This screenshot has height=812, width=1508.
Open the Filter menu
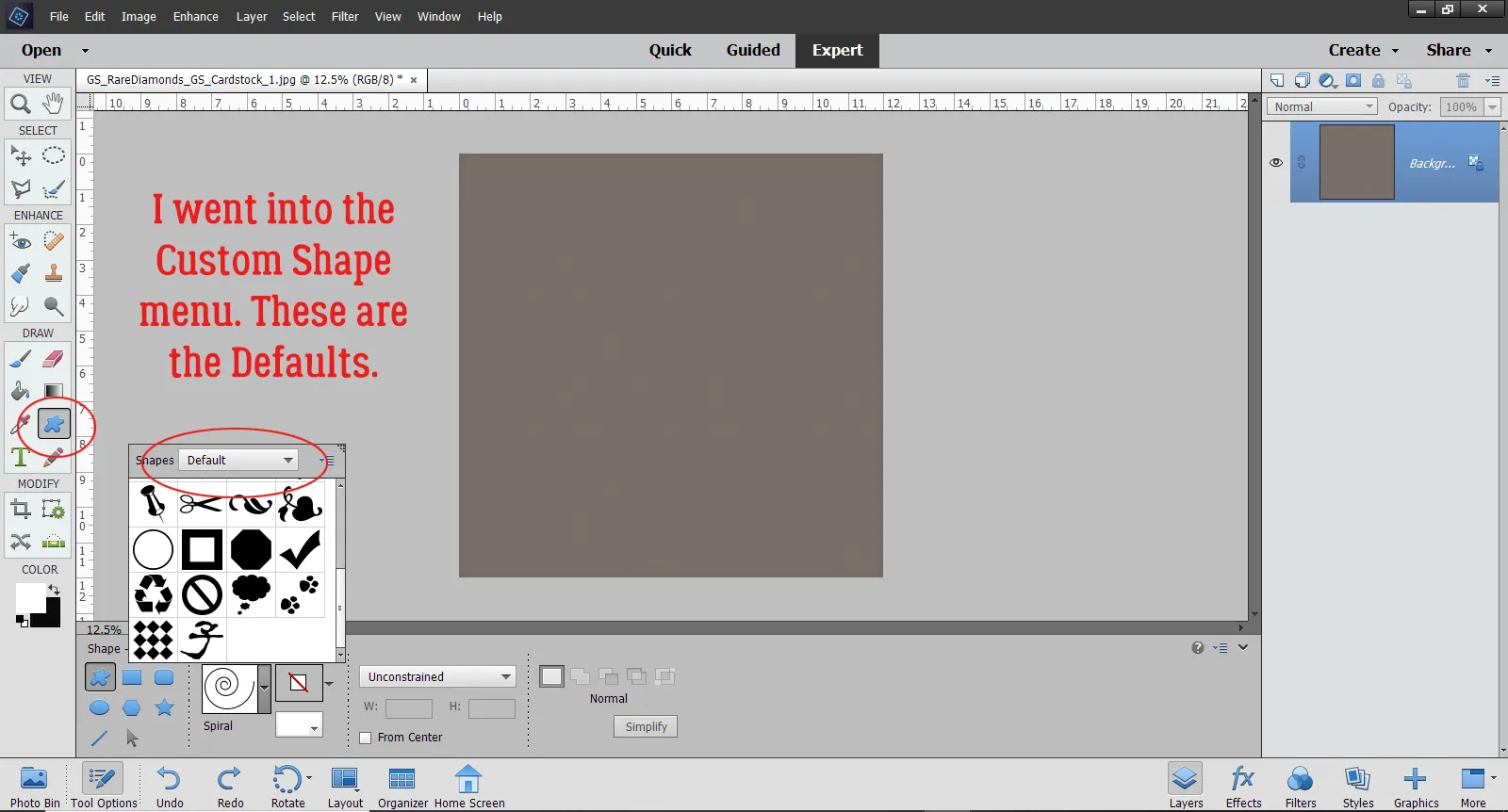coord(345,16)
